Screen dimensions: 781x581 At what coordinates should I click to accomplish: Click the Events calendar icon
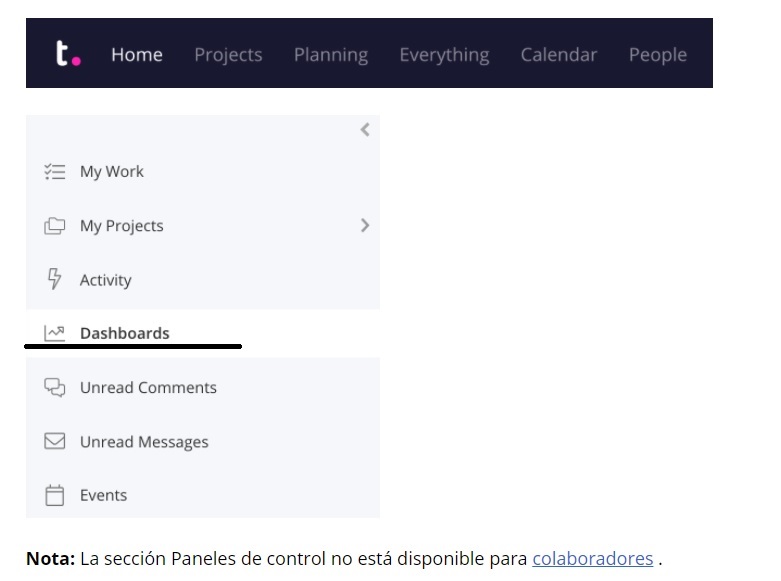(55, 495)
